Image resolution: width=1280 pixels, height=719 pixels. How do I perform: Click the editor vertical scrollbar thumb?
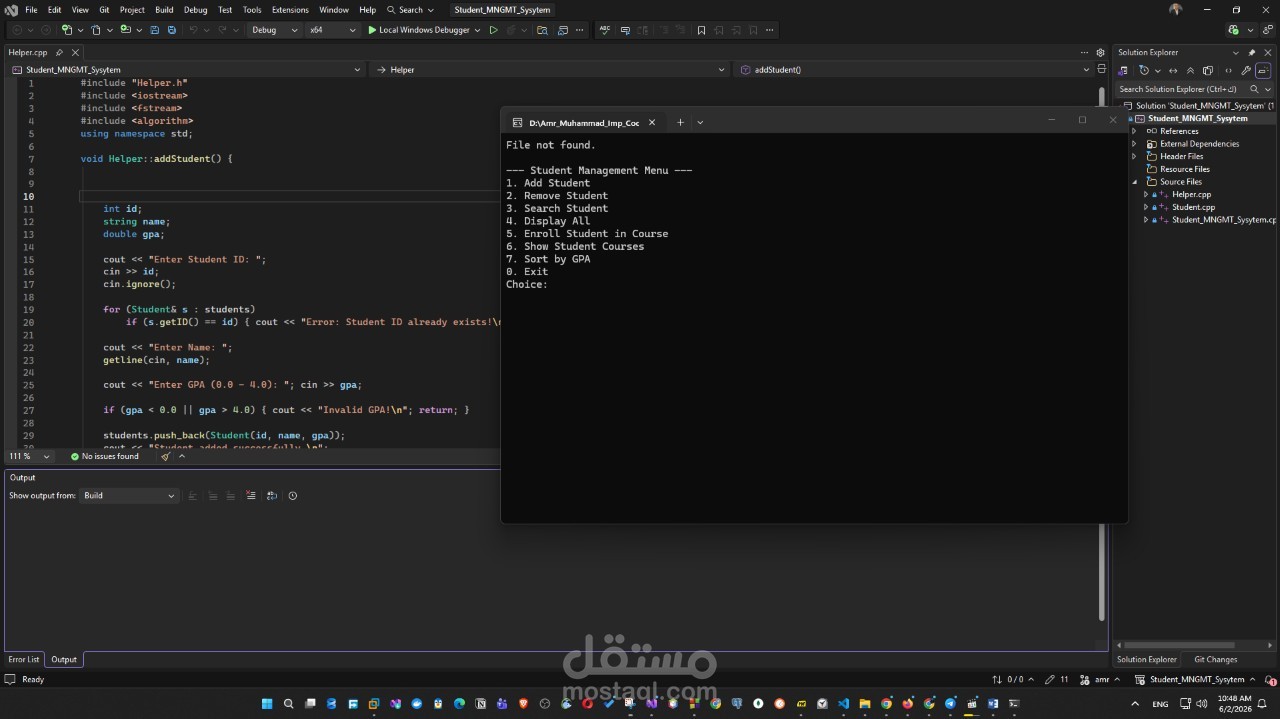tap(1103, 98)
